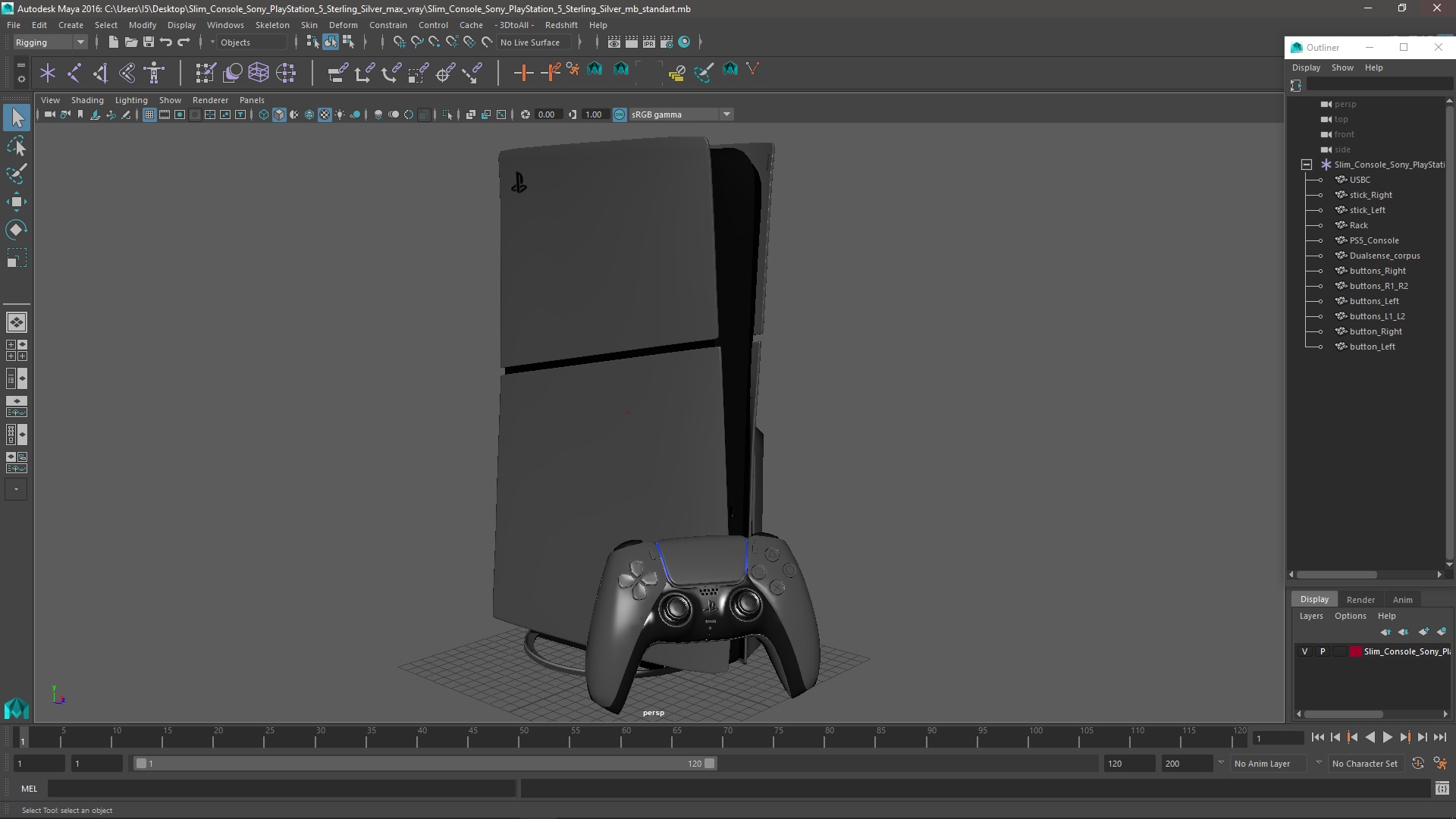The width and height of the screenshot is (1456, 819).
Task: Click the red layer color swatch
Action: pyautogui.click(x=1355, y=651)
